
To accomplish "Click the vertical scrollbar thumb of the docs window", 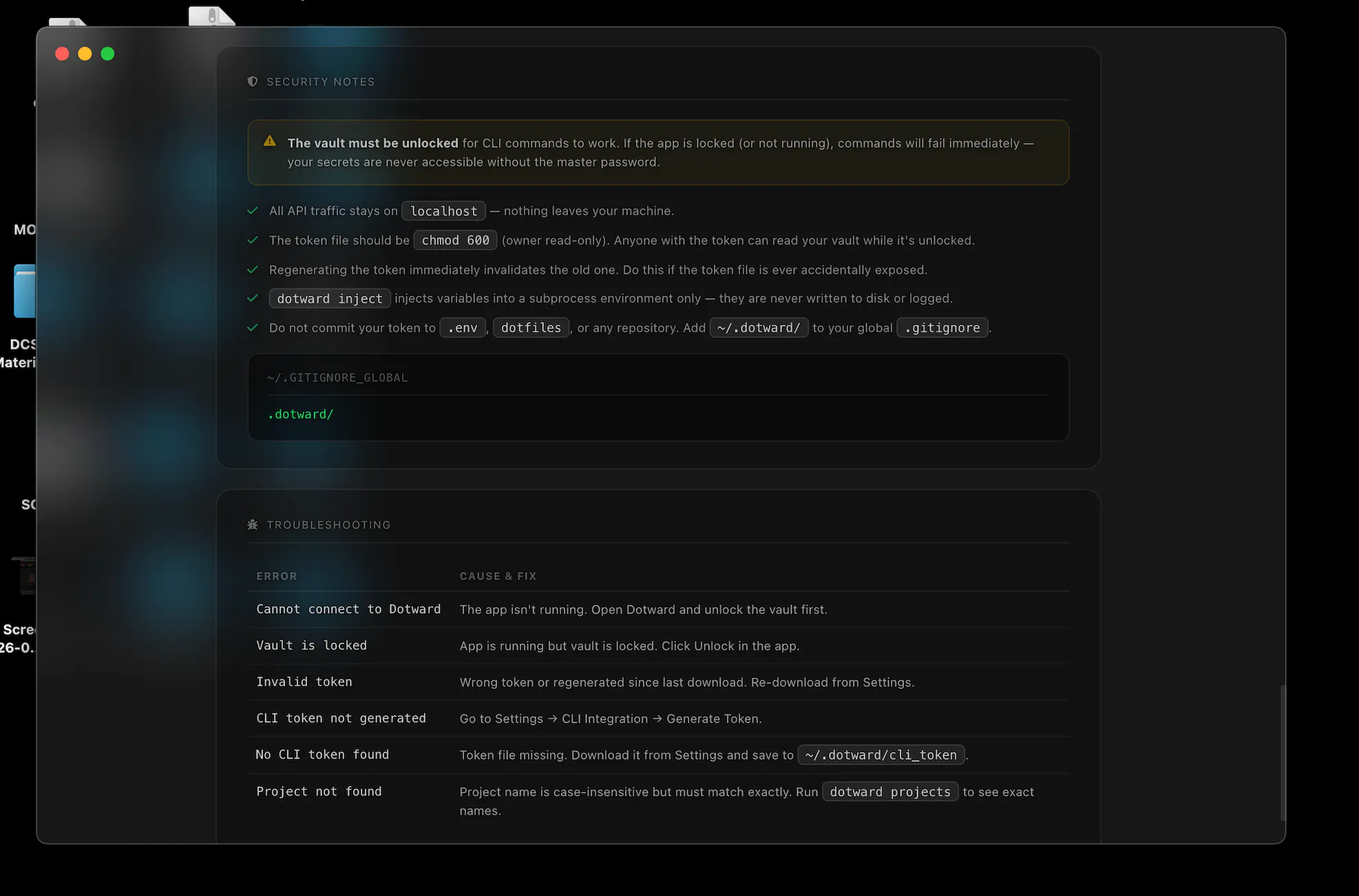I will 1283,752.
